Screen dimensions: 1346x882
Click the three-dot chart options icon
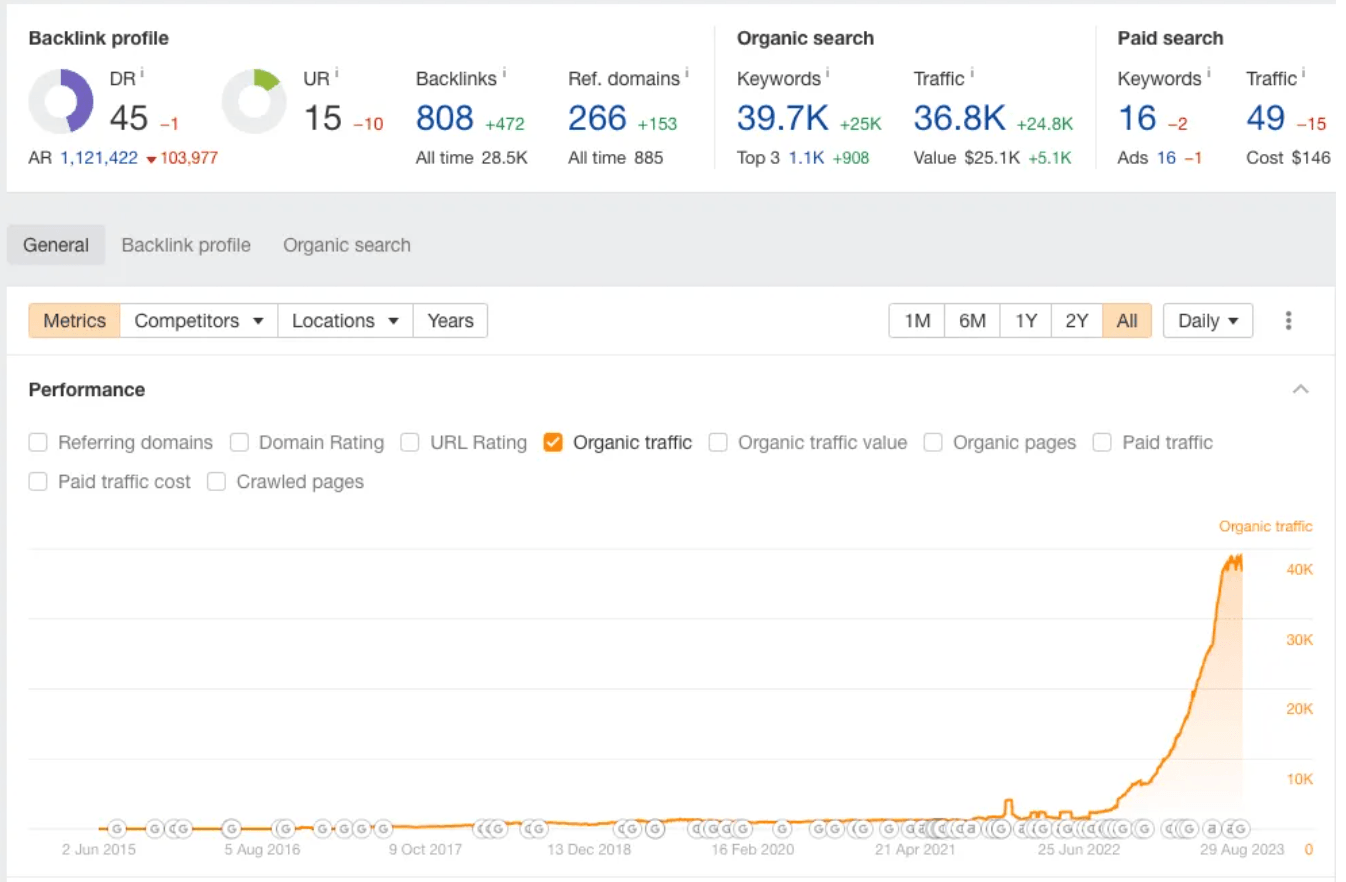pyautogui.click(x=1288, y=321)
